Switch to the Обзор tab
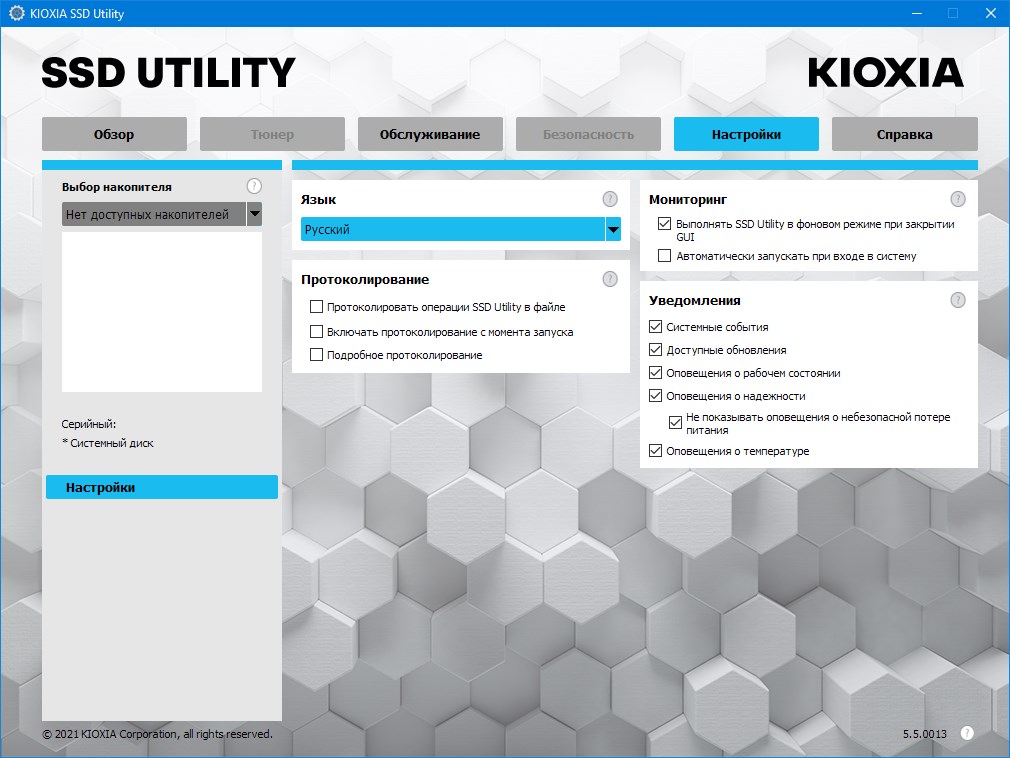This screenshot has width=1010, height=758. click(113, 133)
